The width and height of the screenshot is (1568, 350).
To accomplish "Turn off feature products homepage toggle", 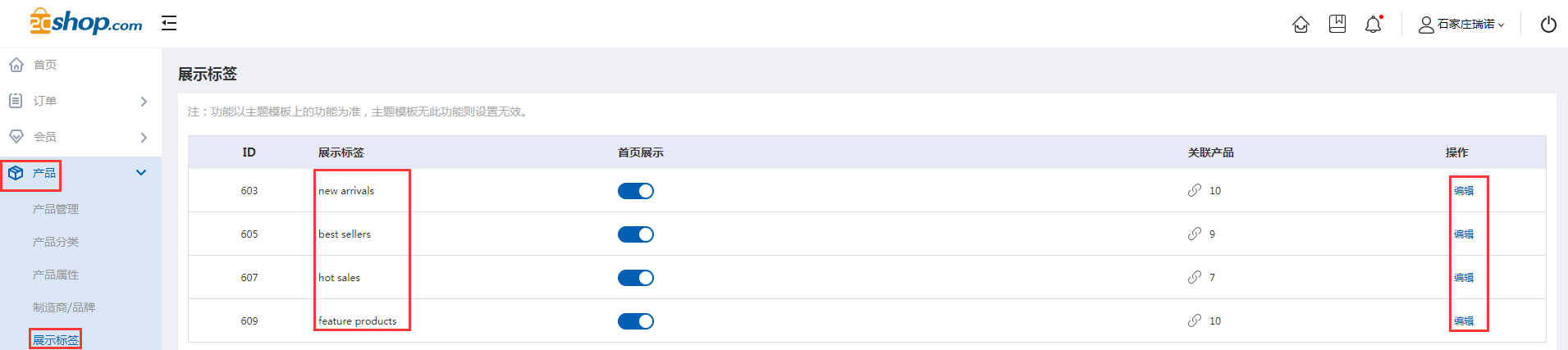I will (x=636, y=321).
